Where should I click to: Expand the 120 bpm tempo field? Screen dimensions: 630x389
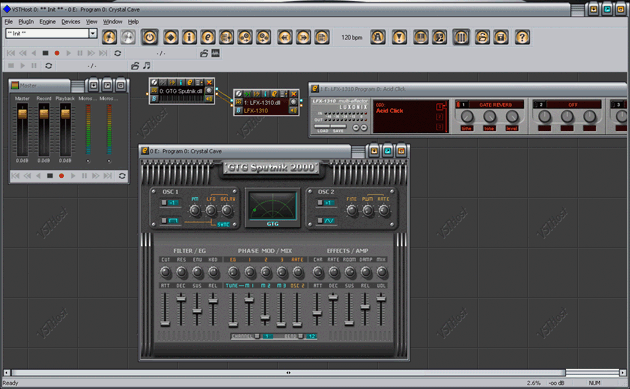[352, 37]
